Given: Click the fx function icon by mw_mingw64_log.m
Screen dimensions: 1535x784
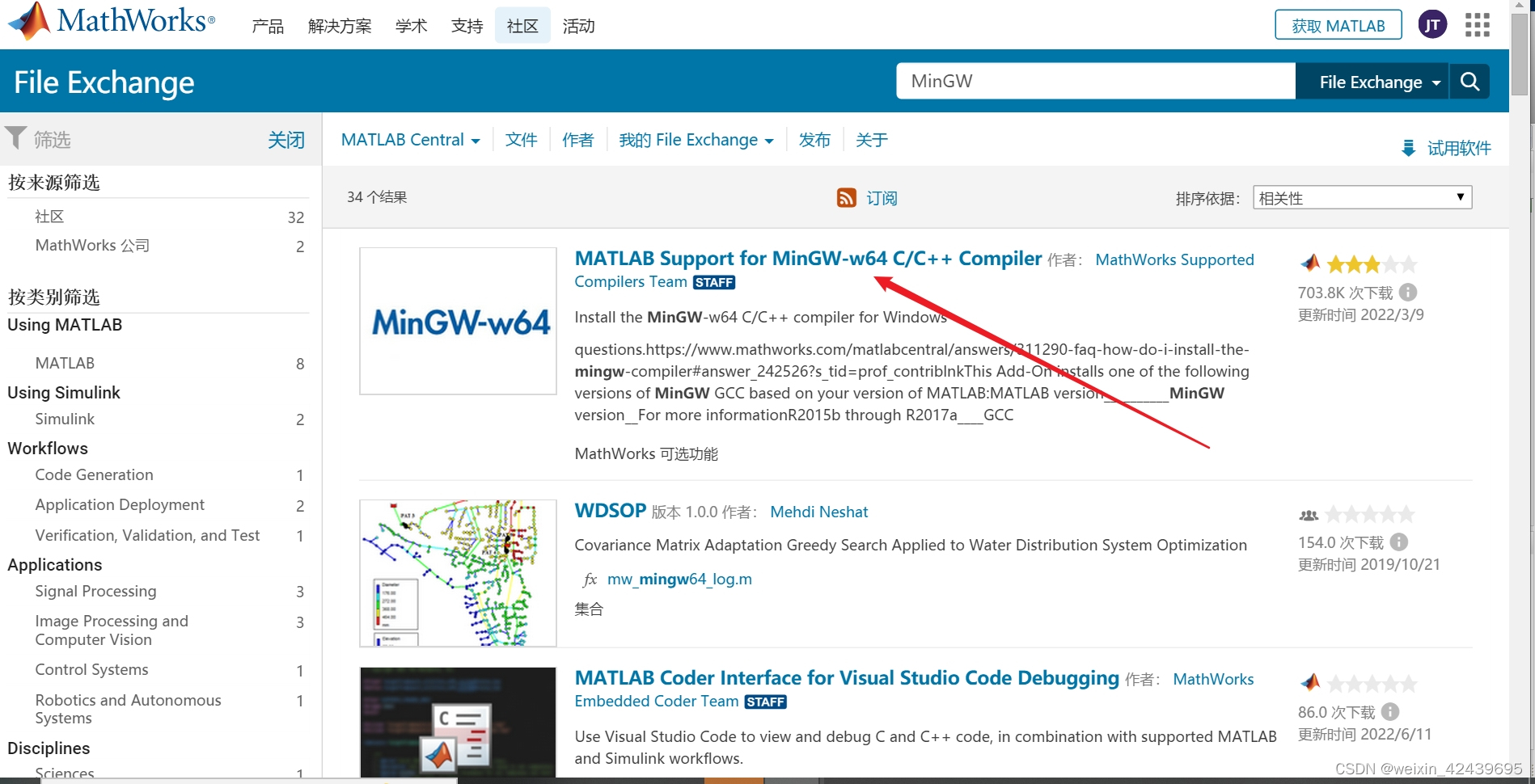Looking at the screenshot, I should 590,580.
